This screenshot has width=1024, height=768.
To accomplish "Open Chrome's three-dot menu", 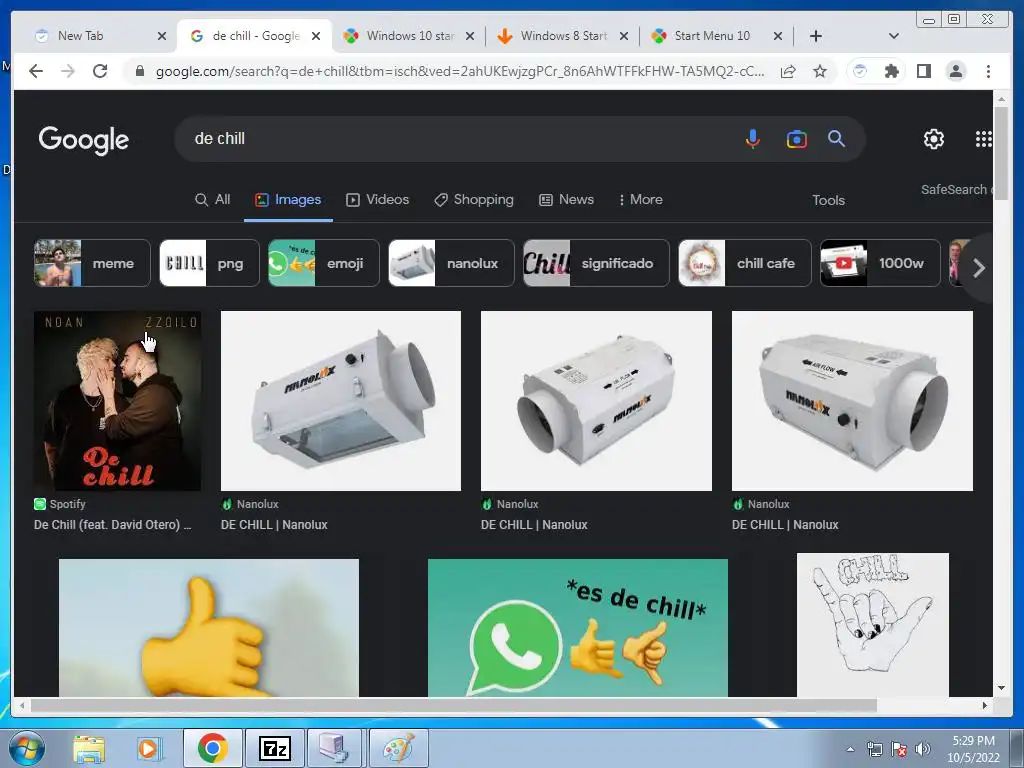I will (x=988, y=71).
